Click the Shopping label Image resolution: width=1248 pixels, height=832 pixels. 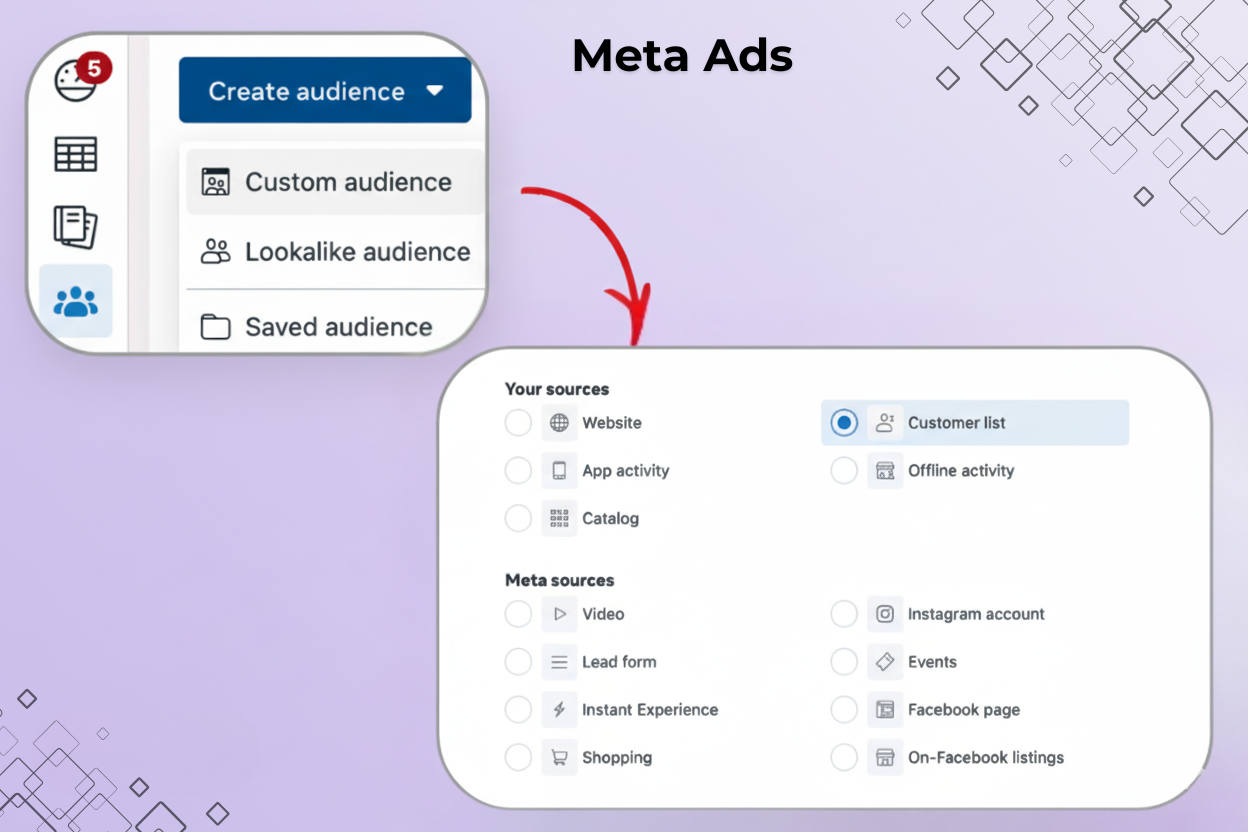(x=617, y=758)
